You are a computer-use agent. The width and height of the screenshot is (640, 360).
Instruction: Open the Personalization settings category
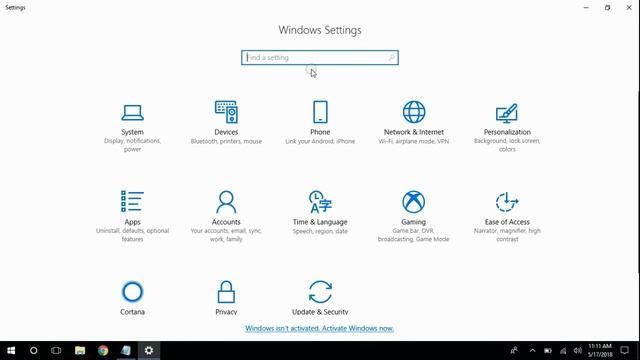[507, 127]
